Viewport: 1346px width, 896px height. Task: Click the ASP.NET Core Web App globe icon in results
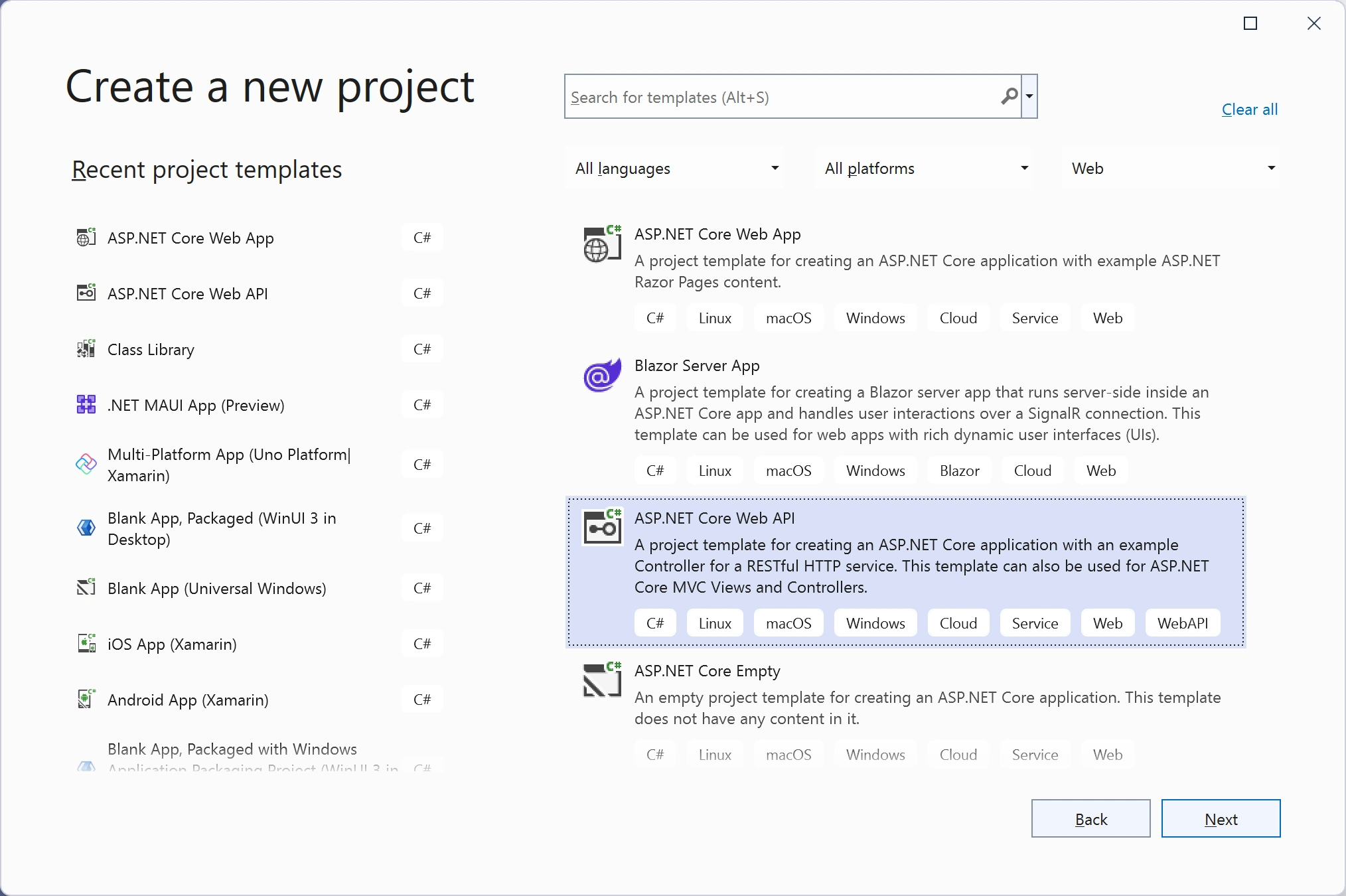[x=602, y=244]
